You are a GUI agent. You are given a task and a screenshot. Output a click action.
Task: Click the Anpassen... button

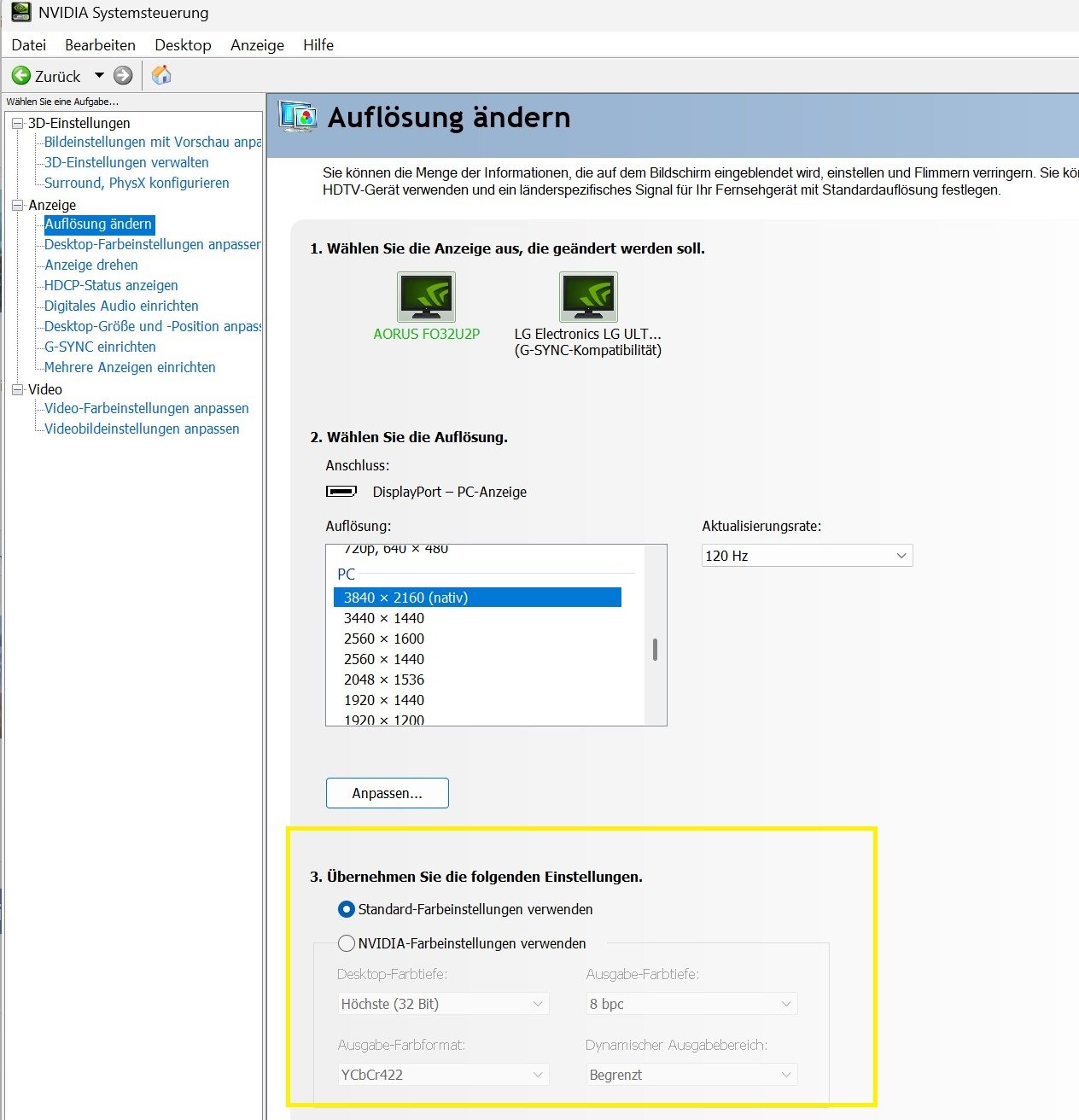[x=388, y=793]
